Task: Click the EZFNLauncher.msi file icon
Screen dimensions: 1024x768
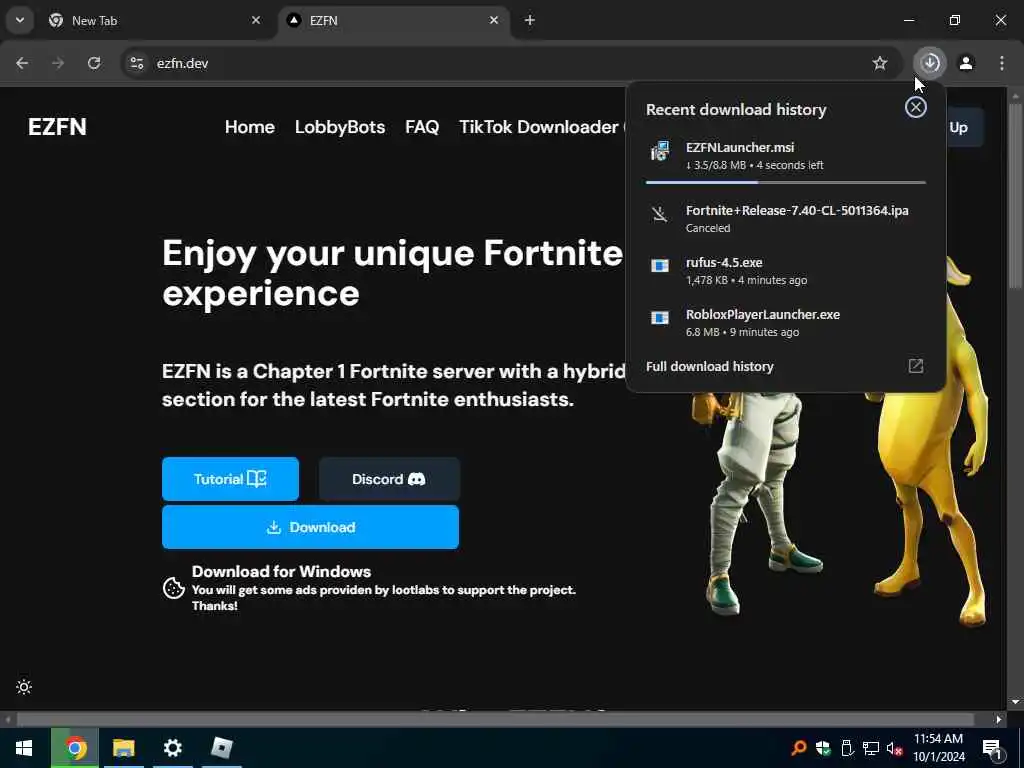Action: [660, 152]
